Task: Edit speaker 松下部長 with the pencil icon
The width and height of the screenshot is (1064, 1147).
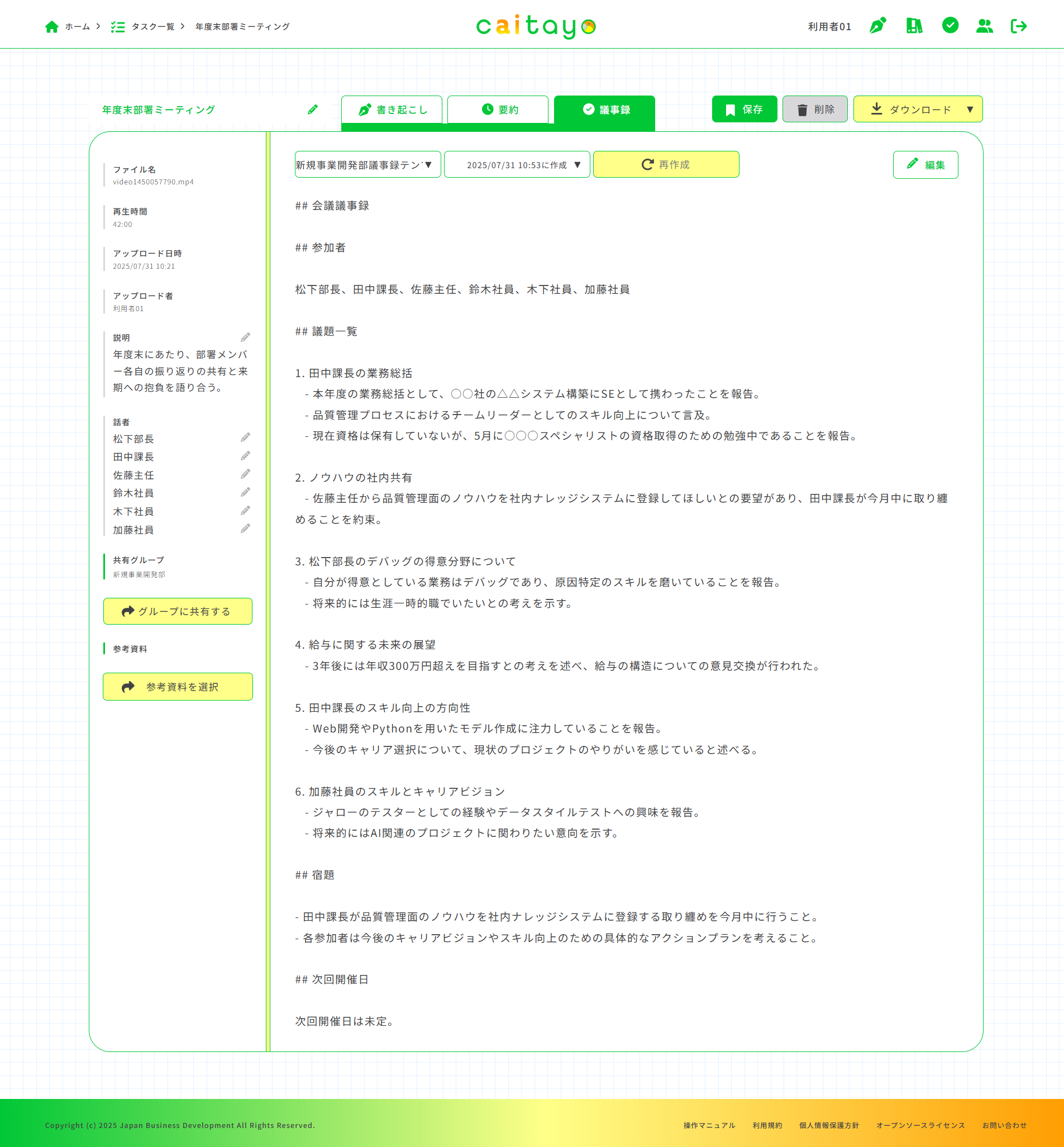Action: (x=246, y=437)
